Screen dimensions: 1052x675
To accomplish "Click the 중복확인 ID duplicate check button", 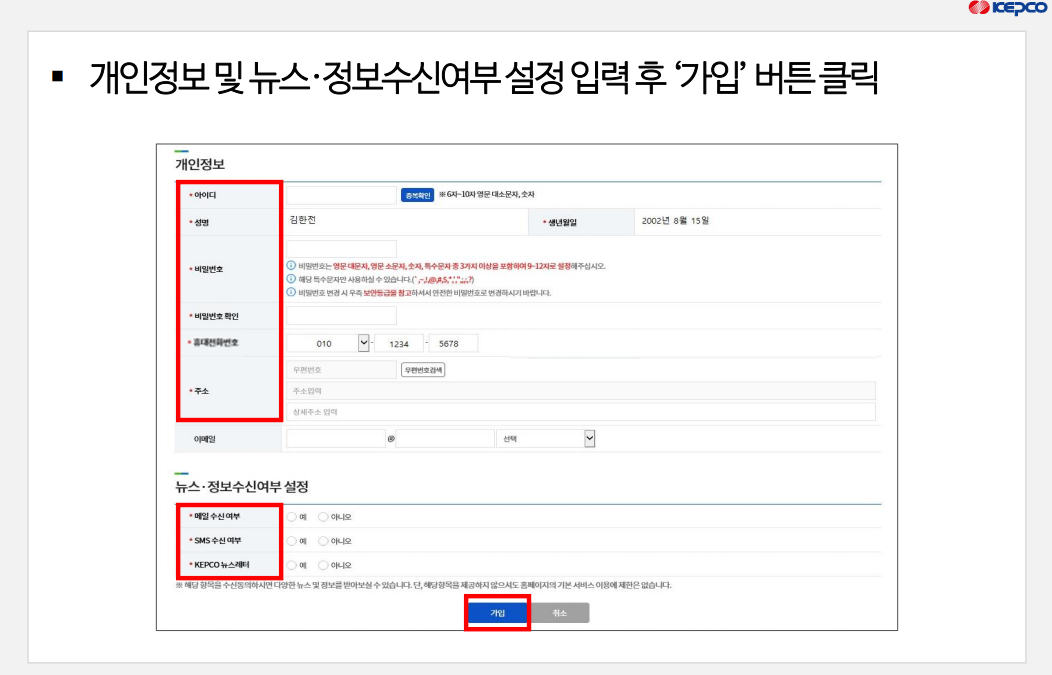I will (x=415, y=197).
